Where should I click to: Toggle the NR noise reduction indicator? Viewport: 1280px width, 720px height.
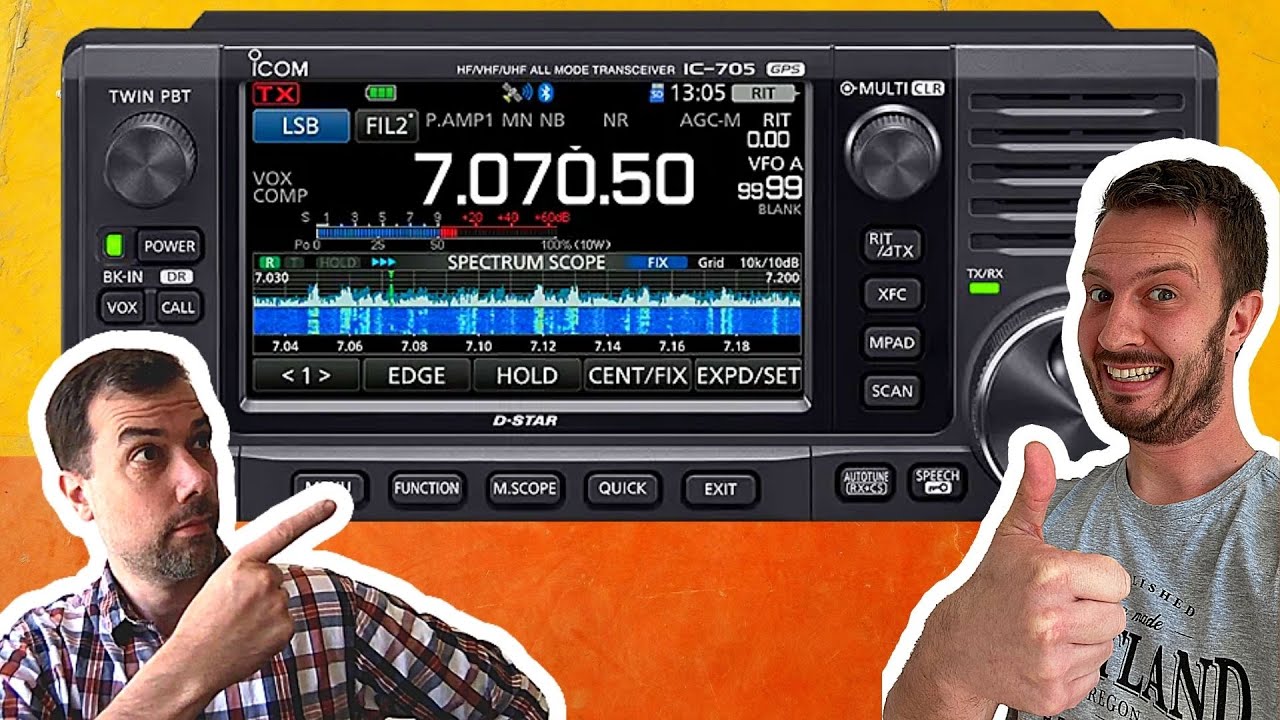pos(615,120)
